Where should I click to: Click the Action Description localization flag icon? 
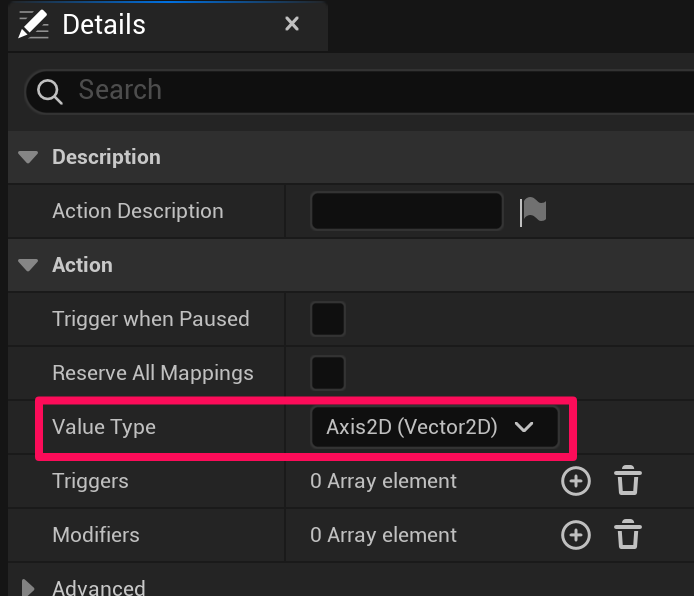point(533,211)
